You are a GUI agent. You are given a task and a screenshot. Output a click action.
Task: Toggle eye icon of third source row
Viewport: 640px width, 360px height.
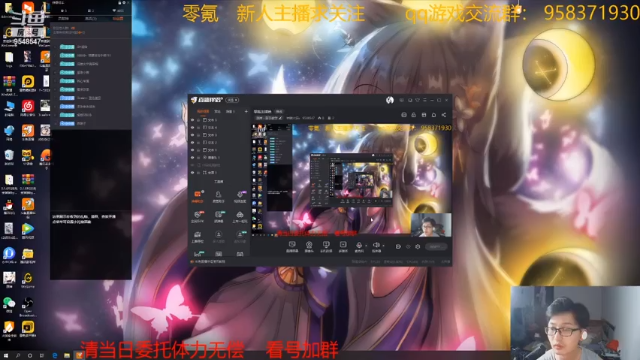(192, 135)
